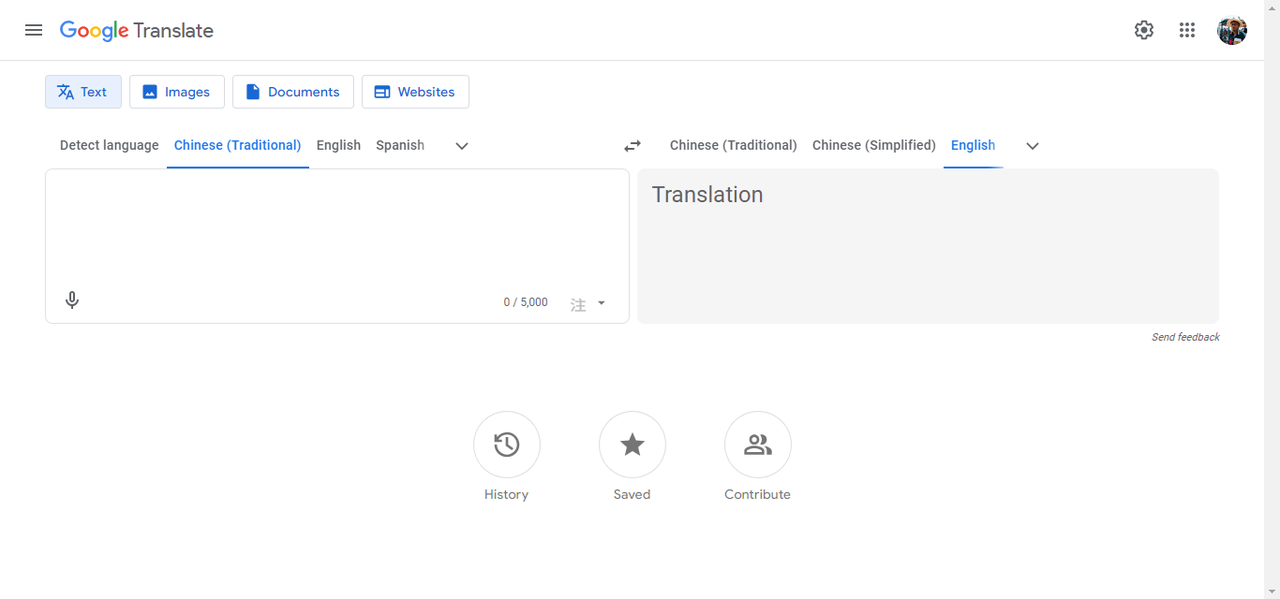Swap source and target languages
Screen dimensions: 1280x599
pyautogui.click(x=632, y=146)
